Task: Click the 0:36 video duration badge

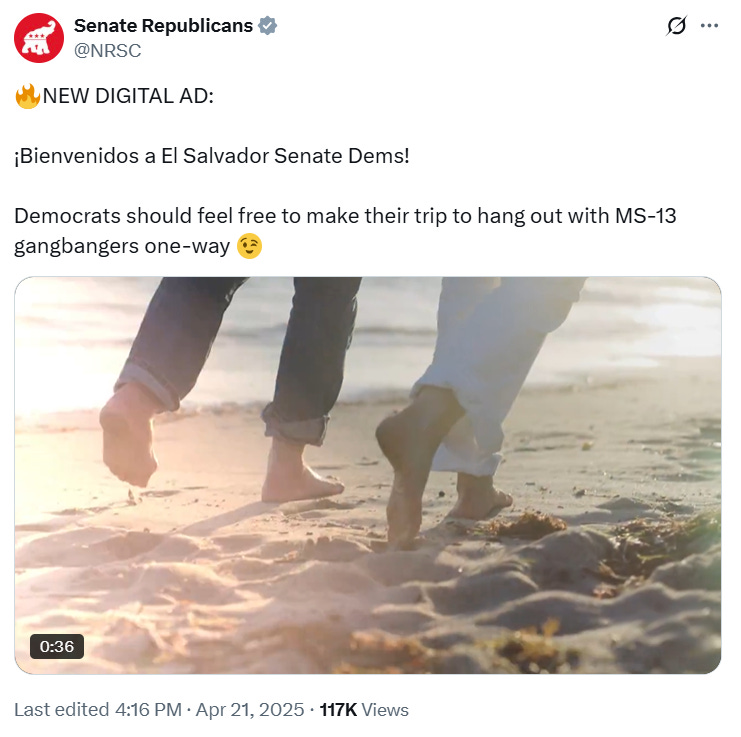Action: click(x=57, y=646)
